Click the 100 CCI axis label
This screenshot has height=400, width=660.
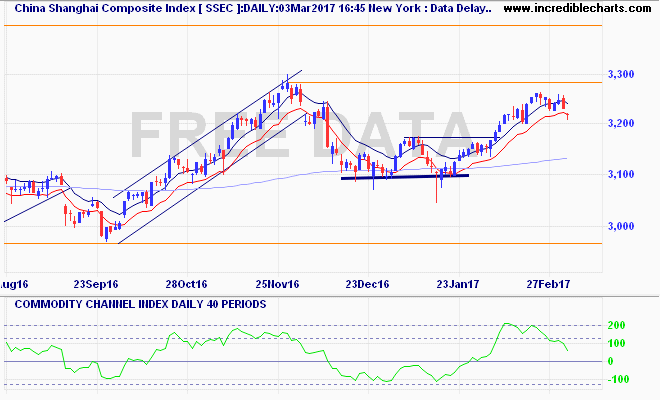pyautogui.click(x=616, y=343)
